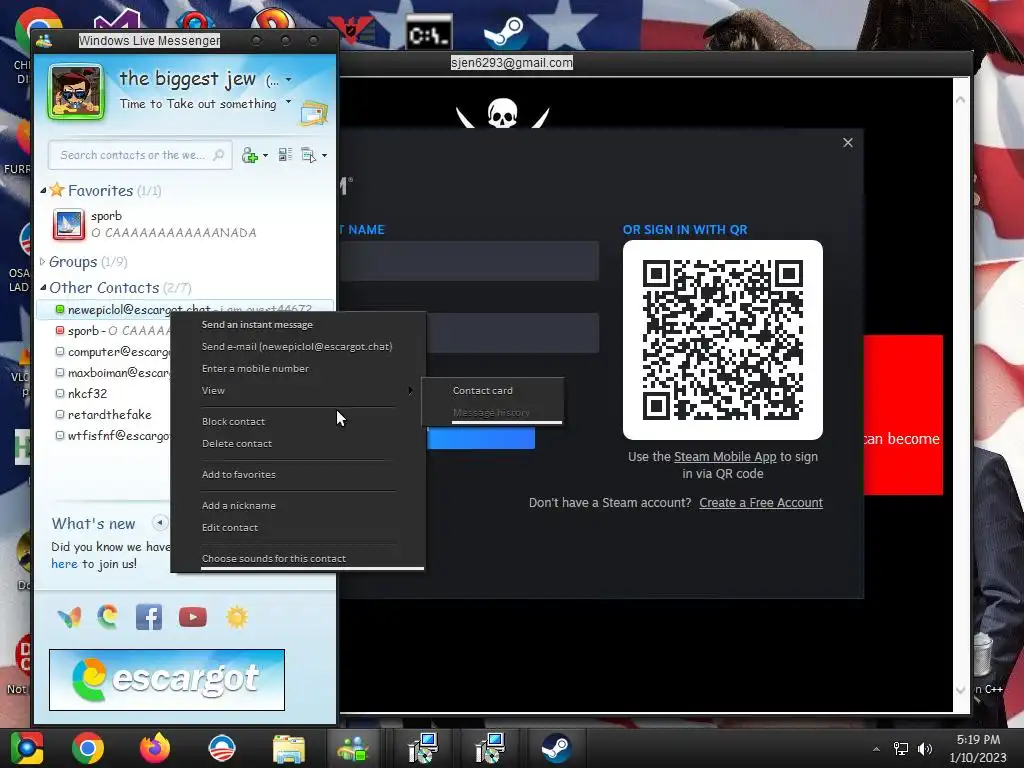Click the Start button on taskbar
Screen dimensions: 1024x768
[27, 748]
